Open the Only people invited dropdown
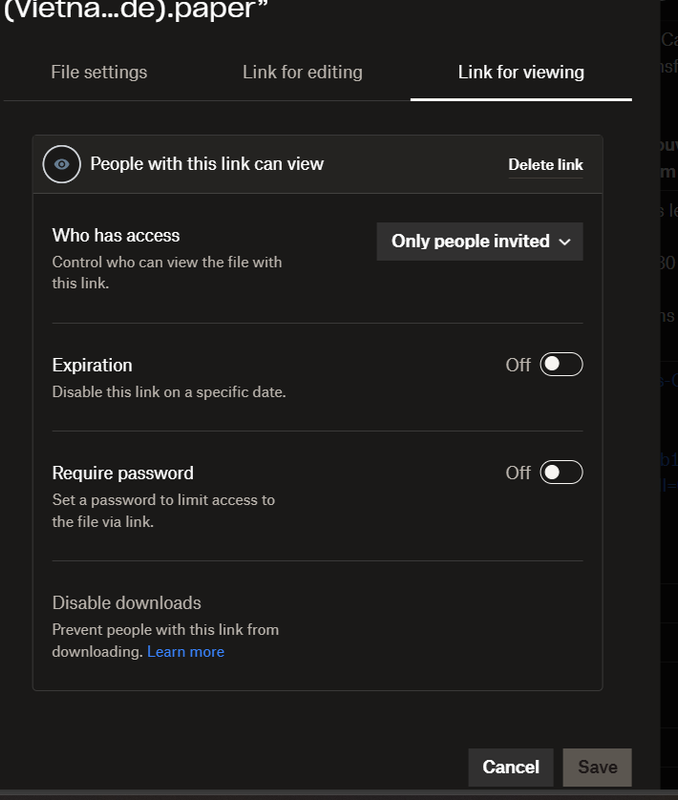 click(x=479, y=241)
